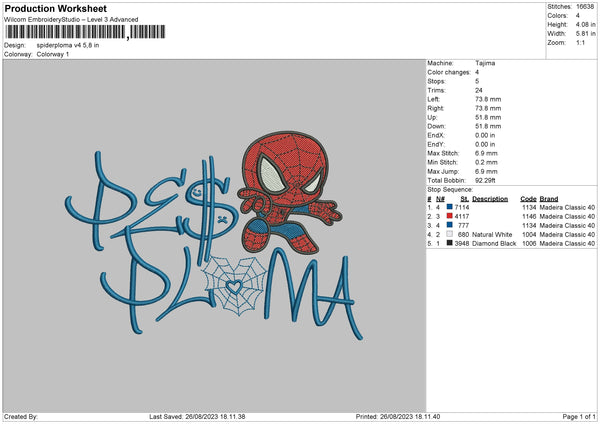Select the Diamond Black color swatch
The width and height of the screenshot is (600, 424).
pos(450,243)
